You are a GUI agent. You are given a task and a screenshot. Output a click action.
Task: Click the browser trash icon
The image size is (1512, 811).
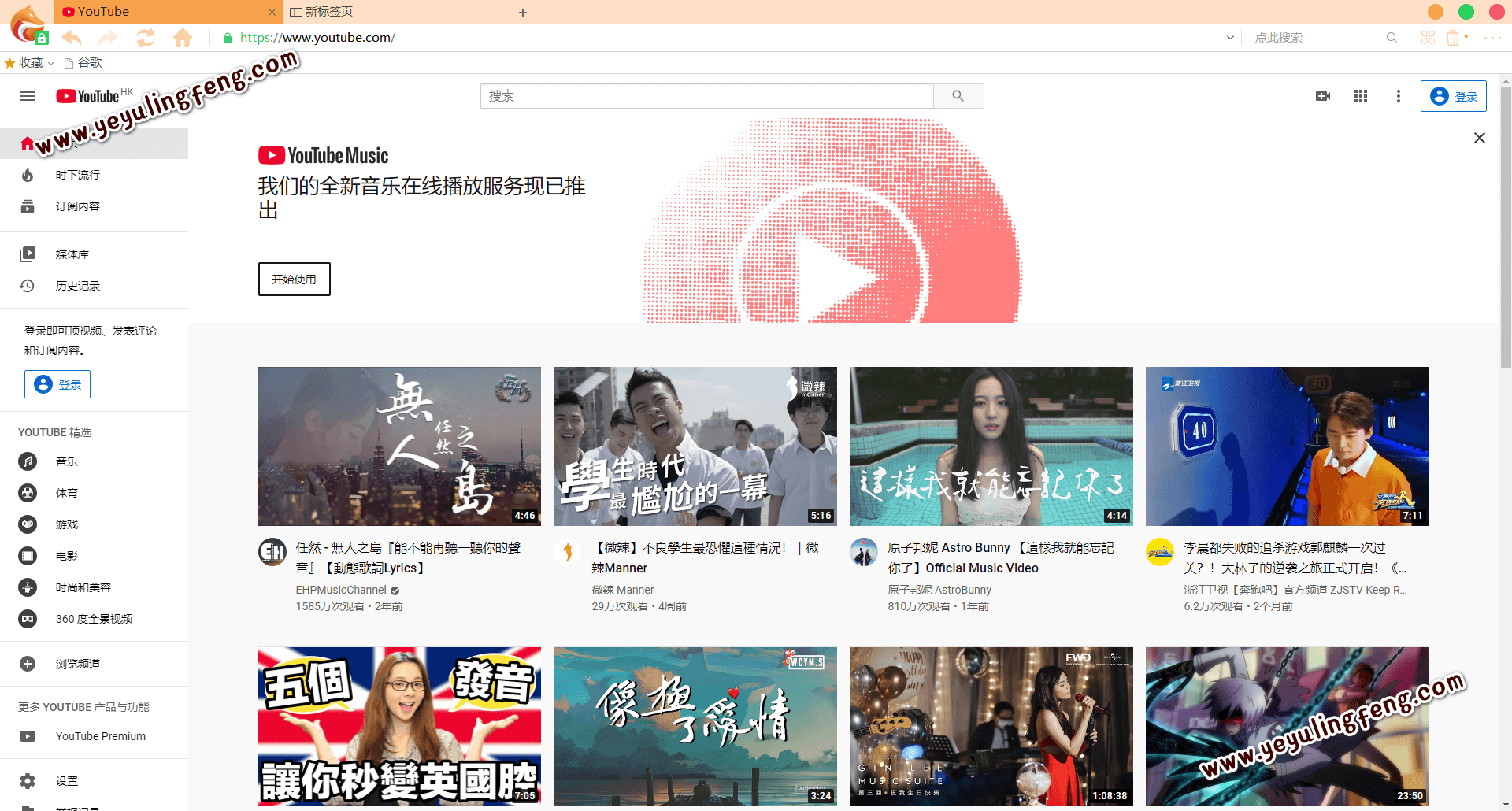(1453, 37)
